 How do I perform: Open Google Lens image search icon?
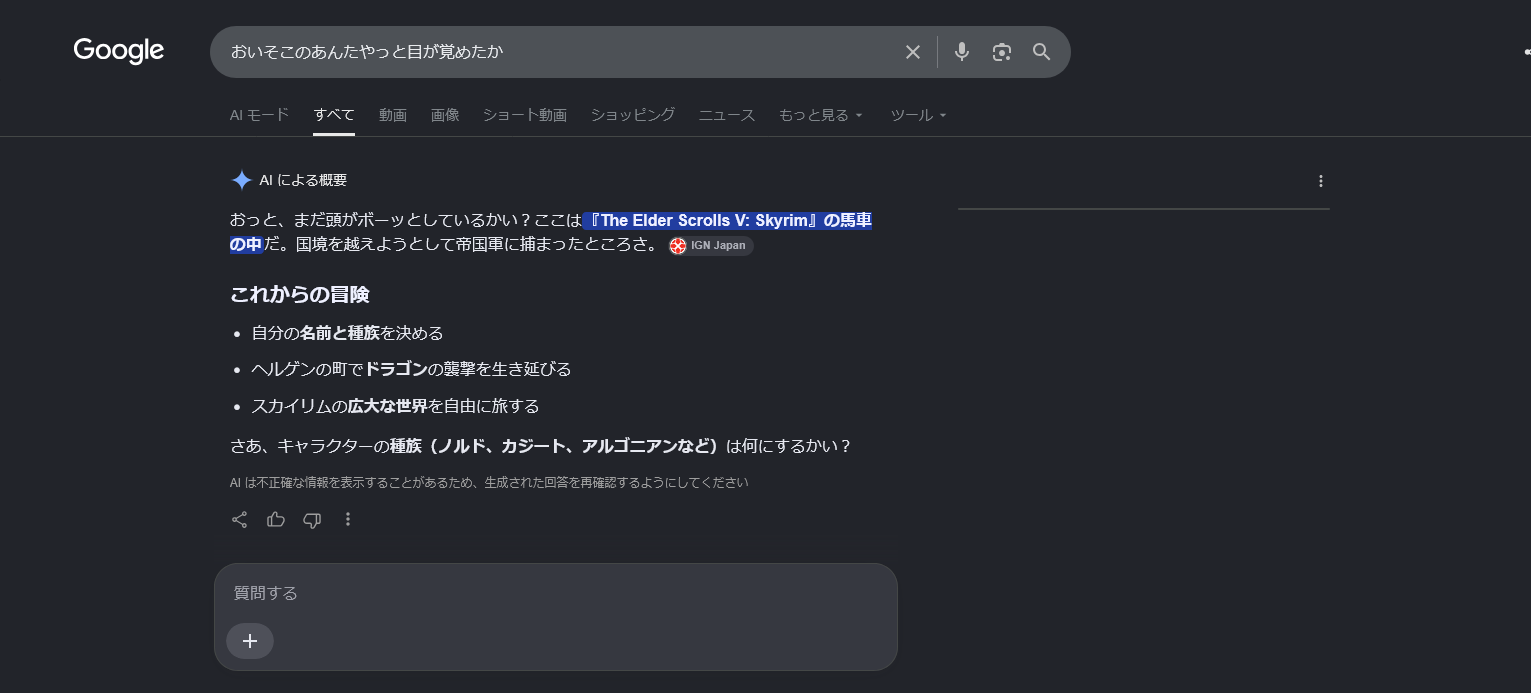tap(1002, 52)
